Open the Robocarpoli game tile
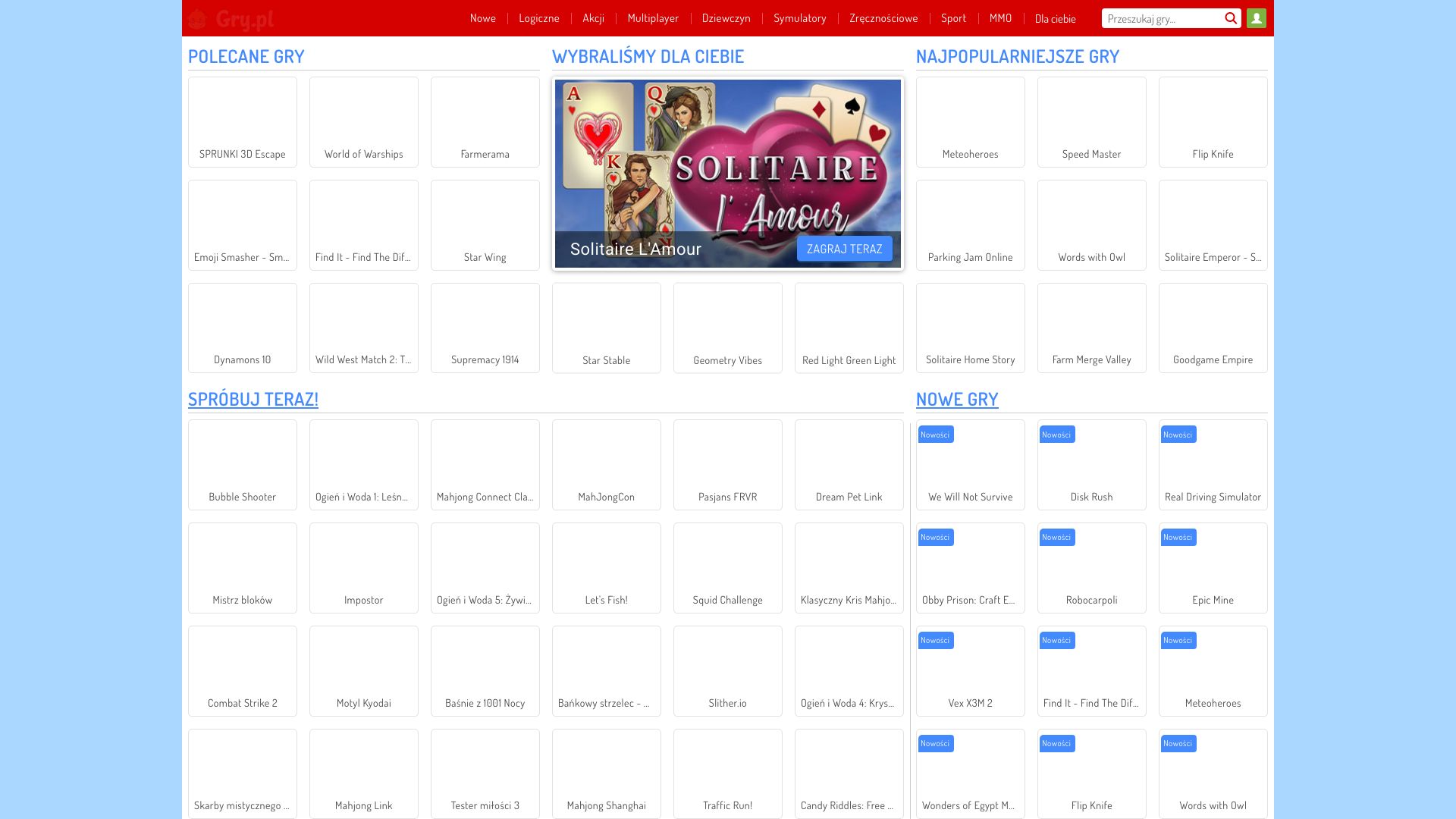 point(1092,568)
